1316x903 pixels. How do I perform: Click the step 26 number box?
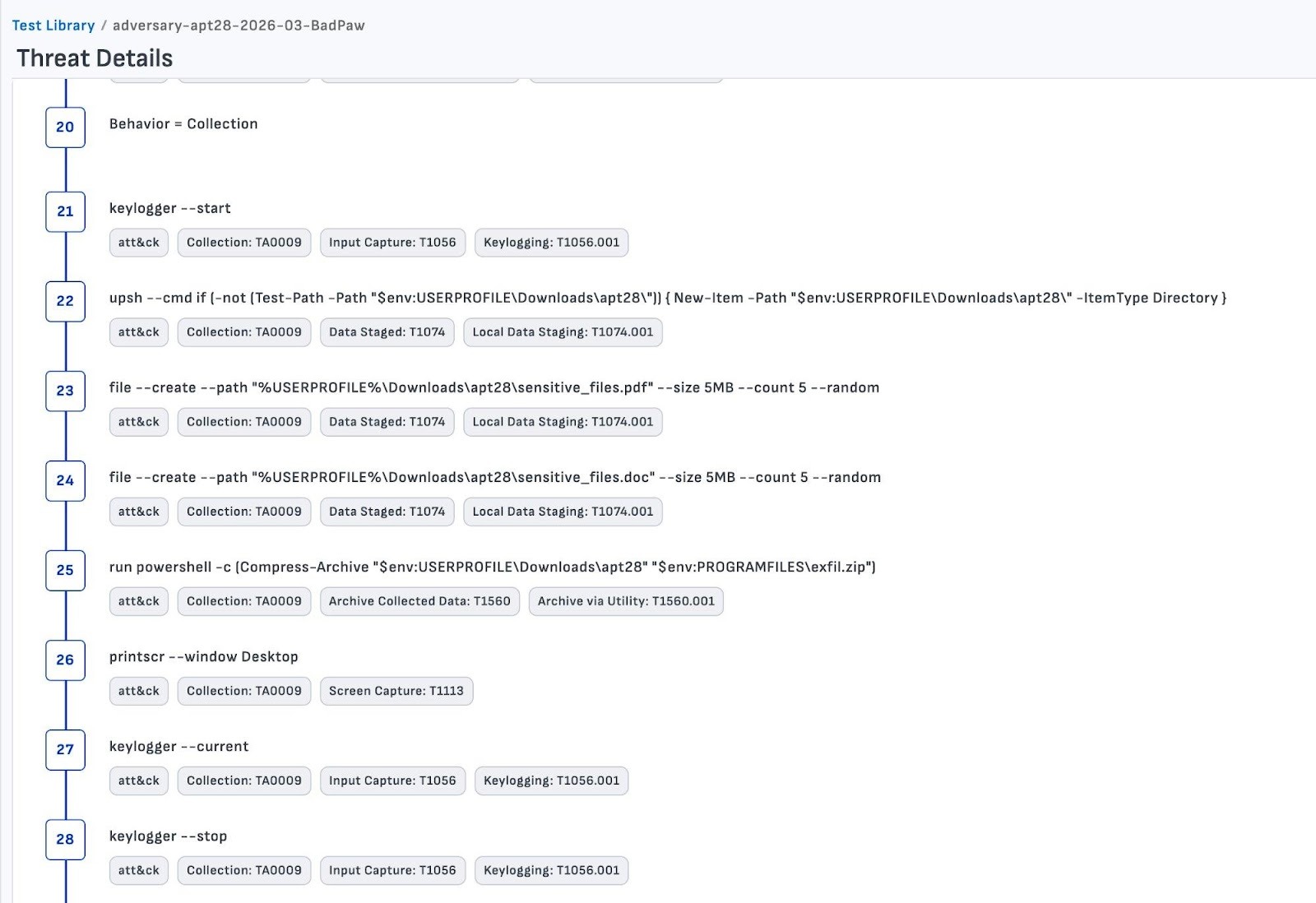65,660
